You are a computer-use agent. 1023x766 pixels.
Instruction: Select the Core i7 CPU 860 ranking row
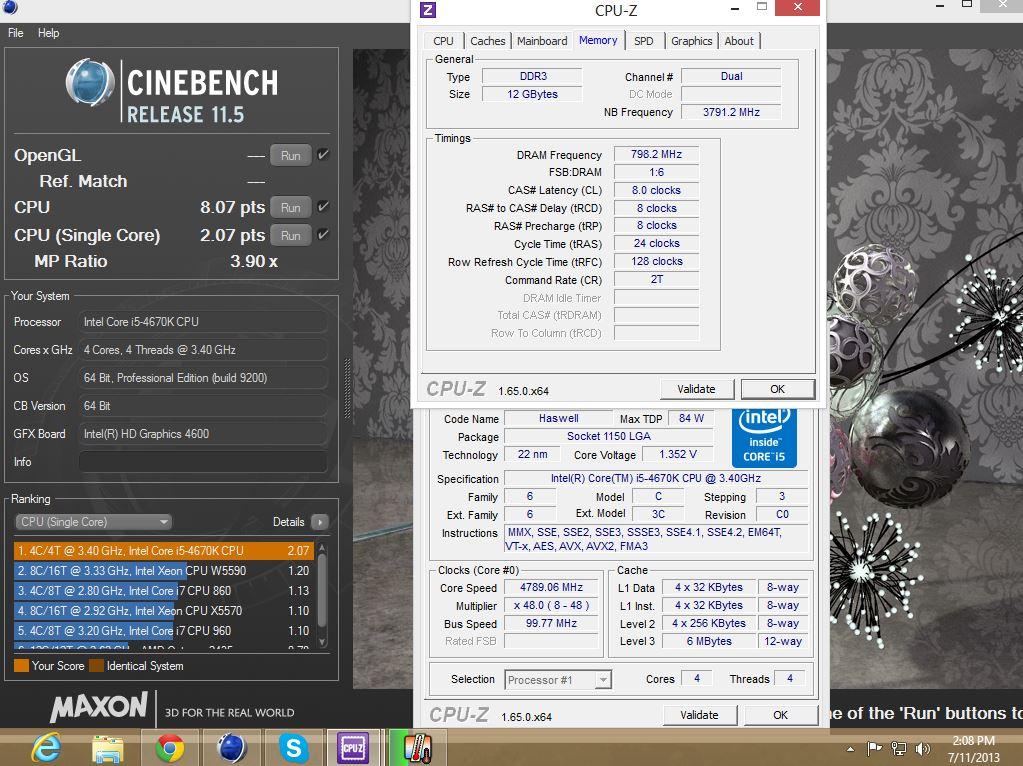tap(163, 591)
